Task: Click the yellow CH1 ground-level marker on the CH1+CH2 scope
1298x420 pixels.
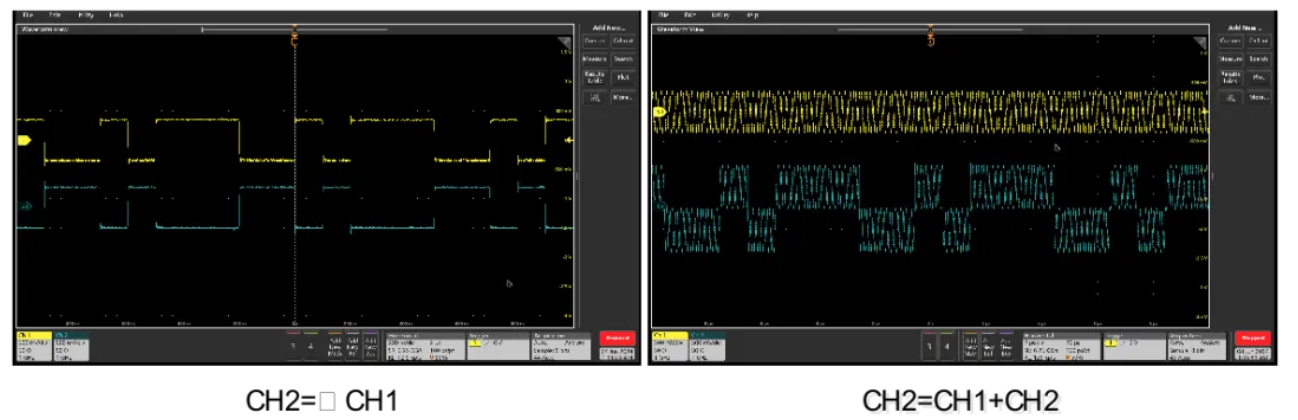Action: pos(659,112)
